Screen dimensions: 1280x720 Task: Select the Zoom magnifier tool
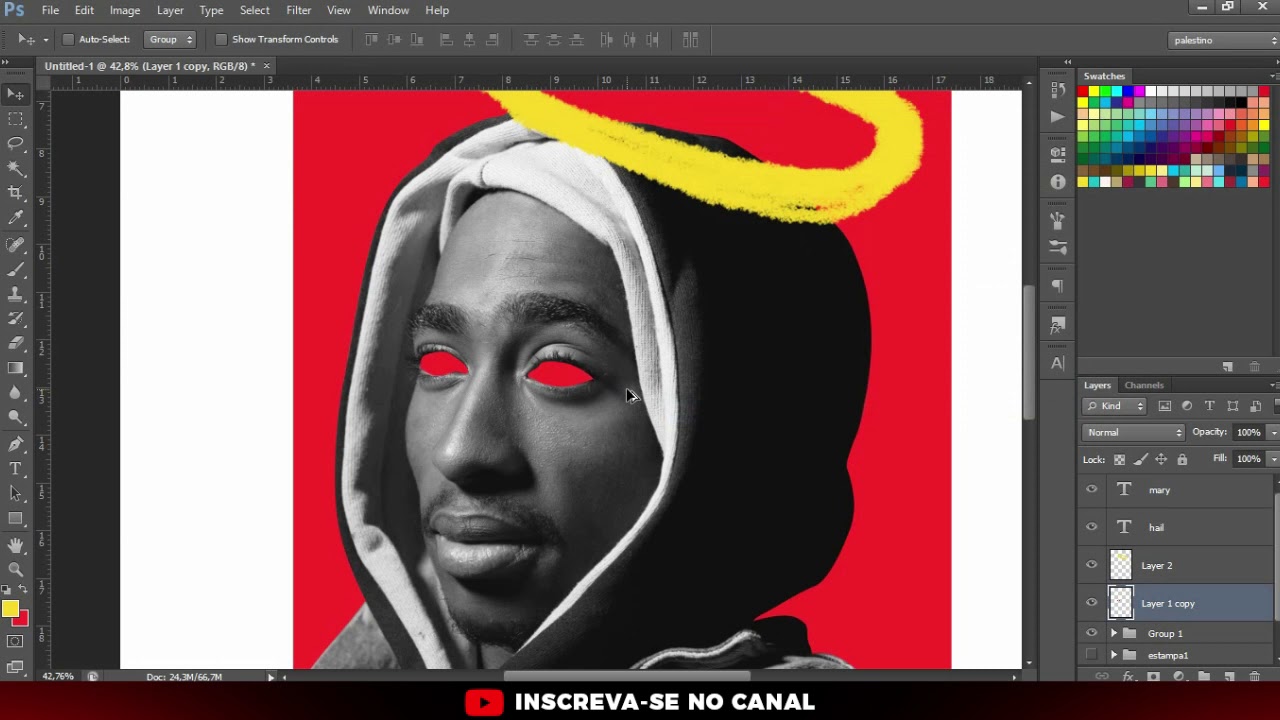(16, 570)
